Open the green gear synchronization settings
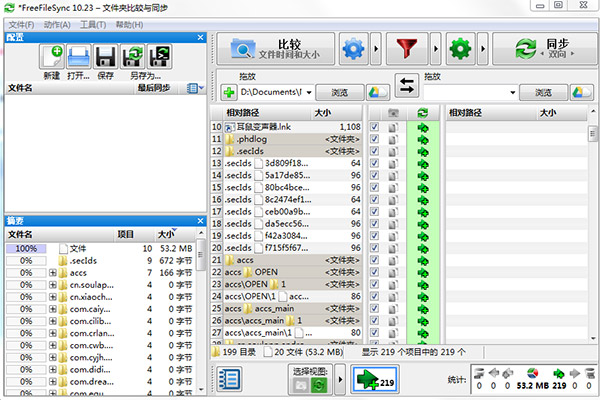This screenshot has height=400, width=600. point(461,48)
